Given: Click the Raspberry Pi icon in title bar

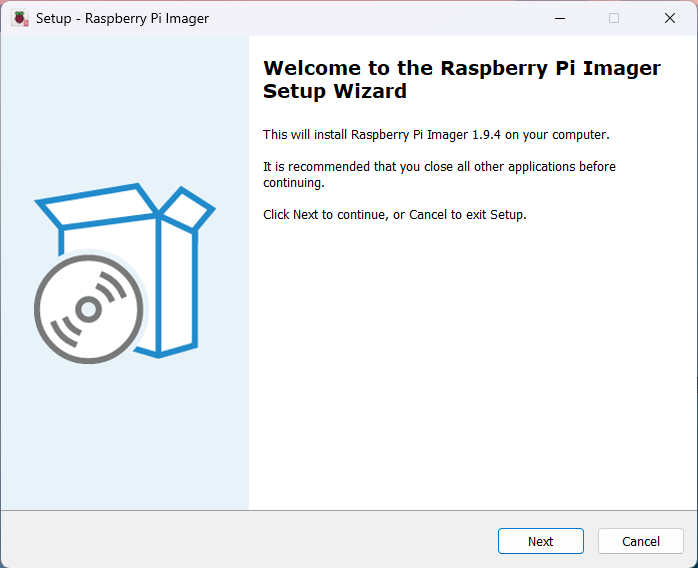Looking at the screenshot, I should pos(20,18).
